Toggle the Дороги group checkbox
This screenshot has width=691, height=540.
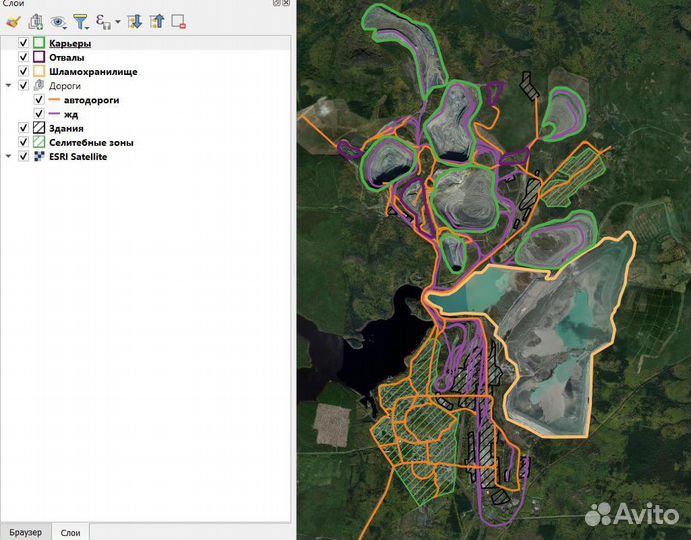tap(23, 86)
